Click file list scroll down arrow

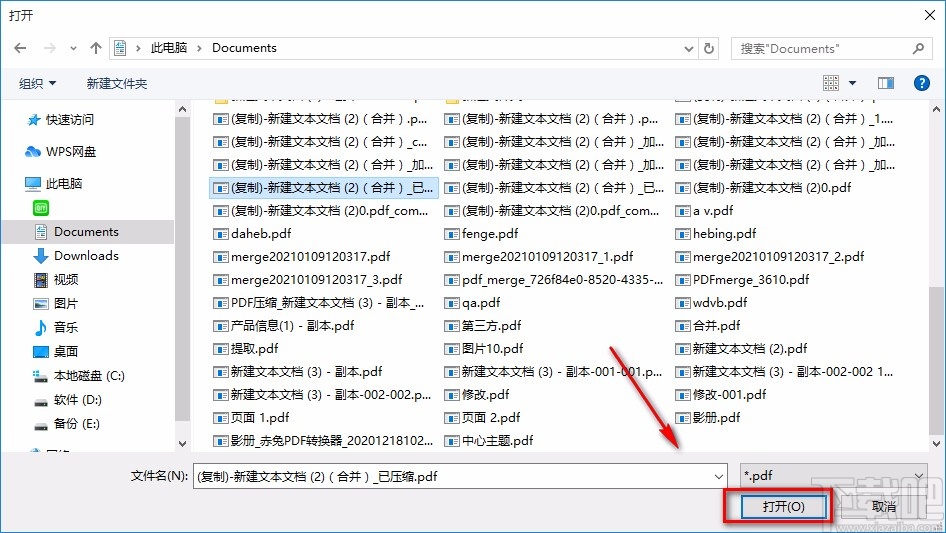936,444
